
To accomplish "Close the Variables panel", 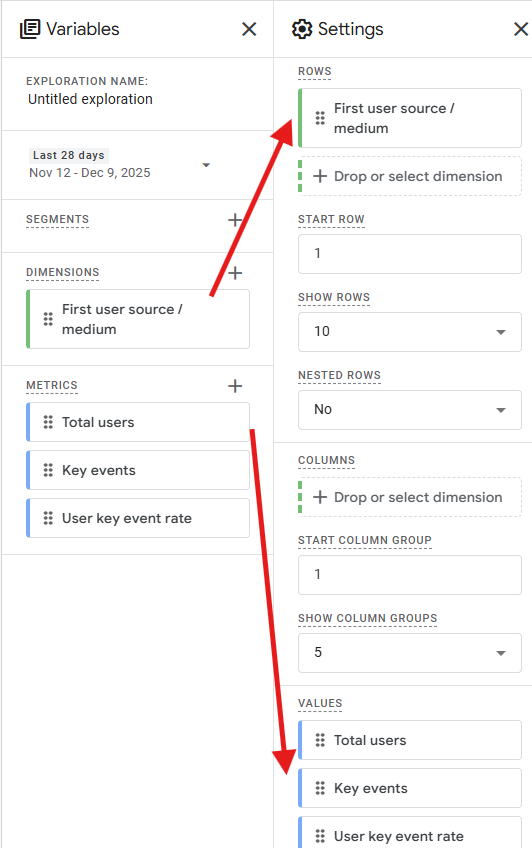I will point(249,29).
